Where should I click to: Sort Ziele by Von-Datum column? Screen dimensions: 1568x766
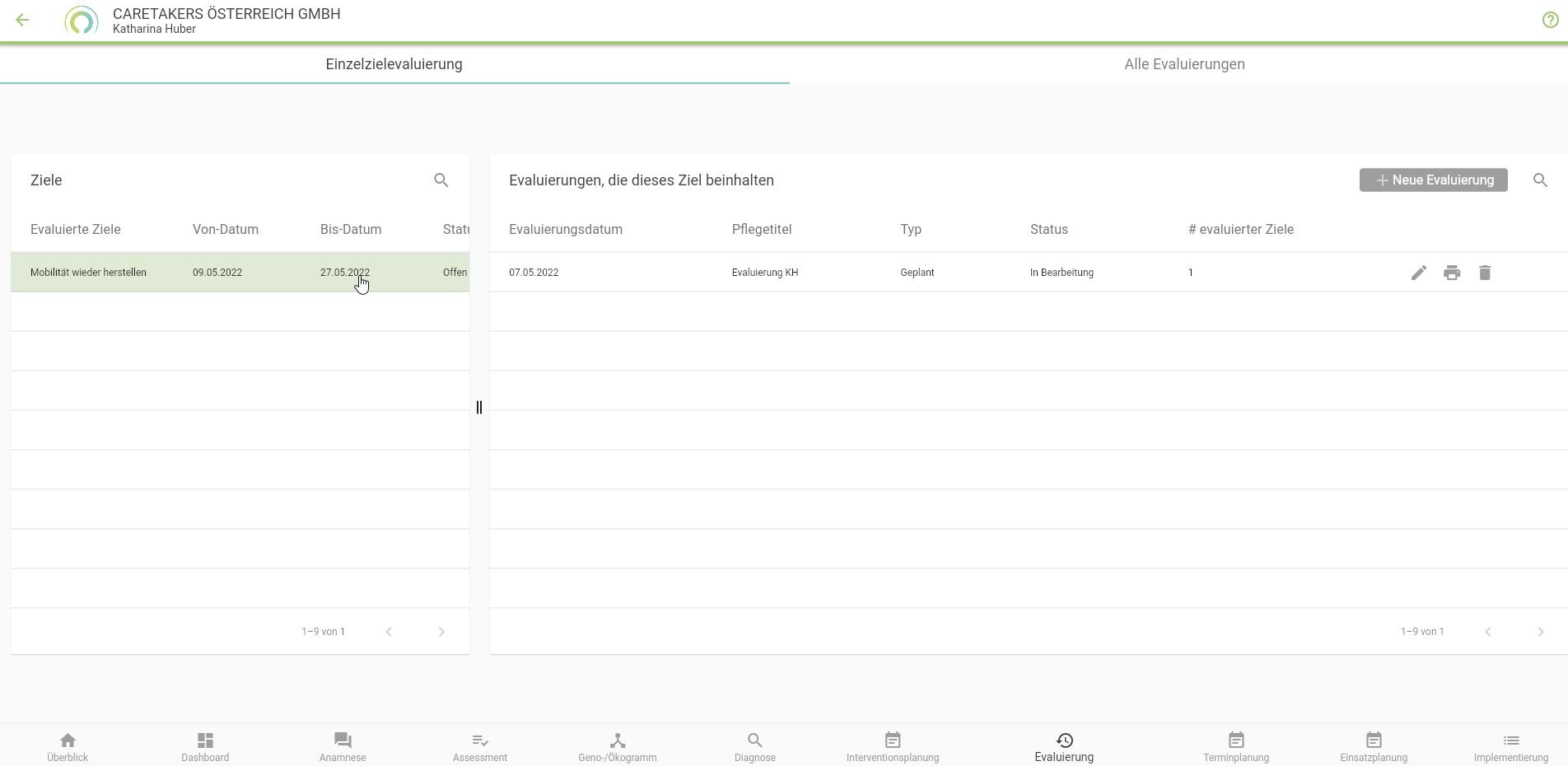pos(225,230)
